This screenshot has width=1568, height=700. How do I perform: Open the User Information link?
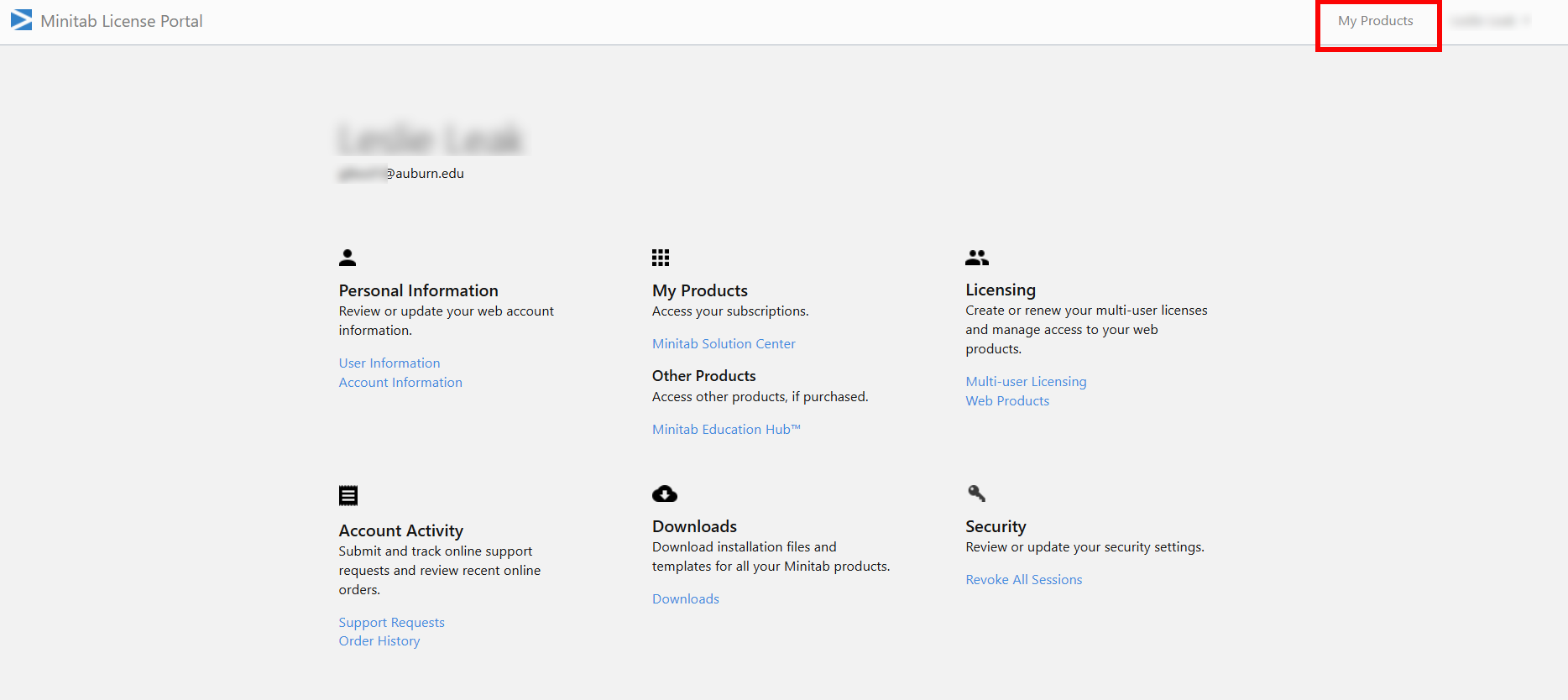pyautogui.click(x=389, y=363)
